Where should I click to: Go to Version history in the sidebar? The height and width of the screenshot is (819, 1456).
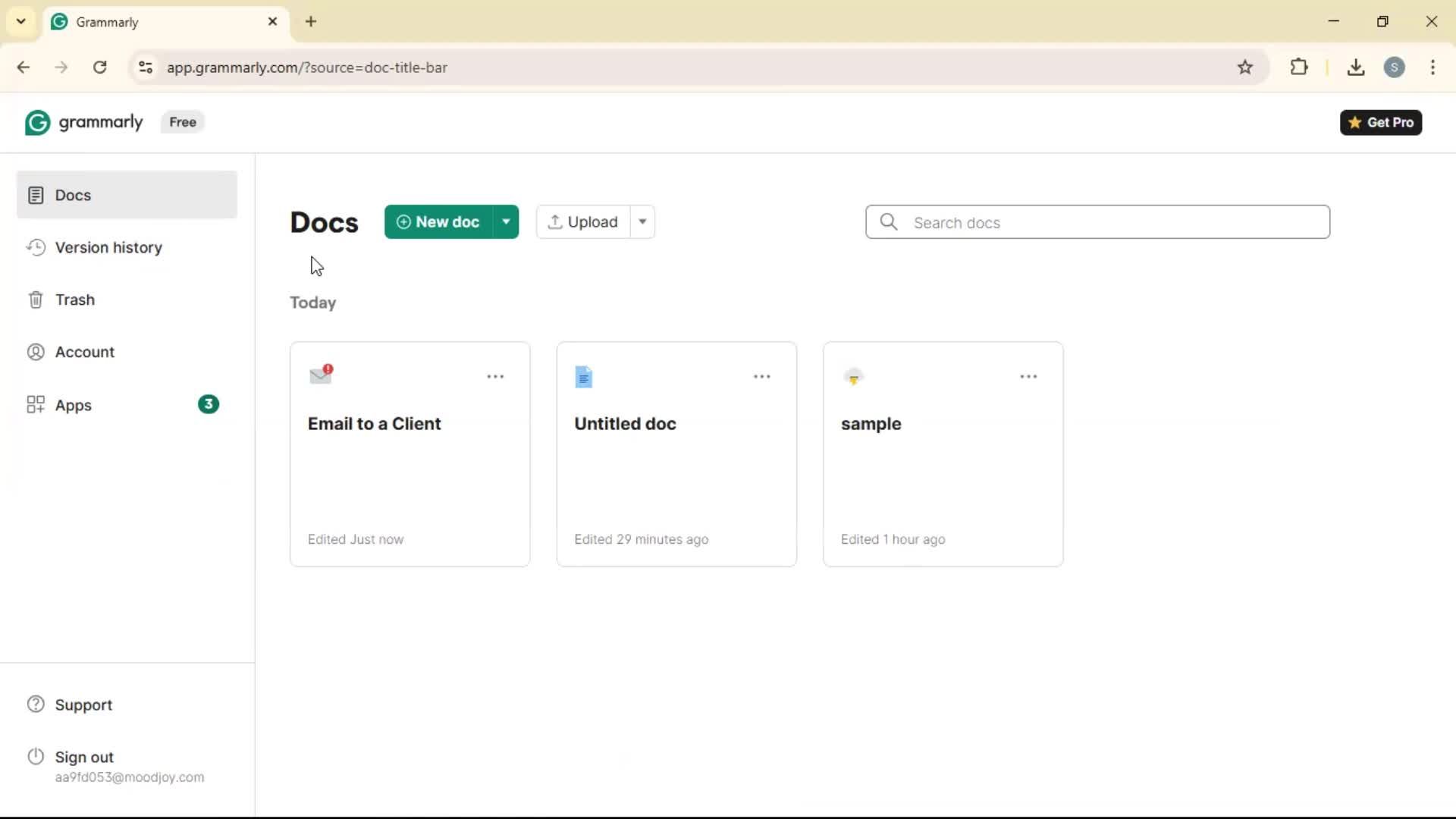108,247
